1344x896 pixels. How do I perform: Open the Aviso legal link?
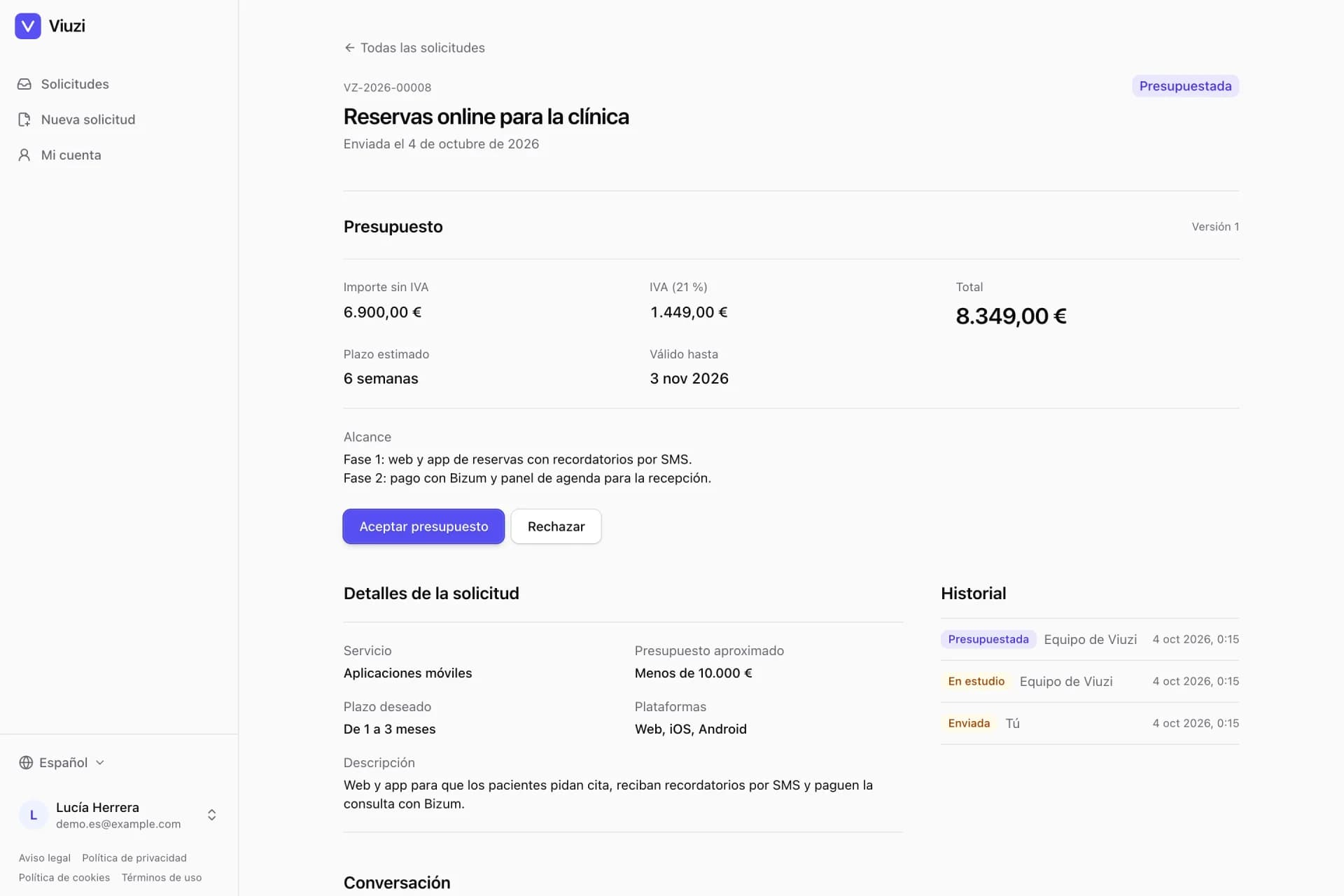point(45,857)
